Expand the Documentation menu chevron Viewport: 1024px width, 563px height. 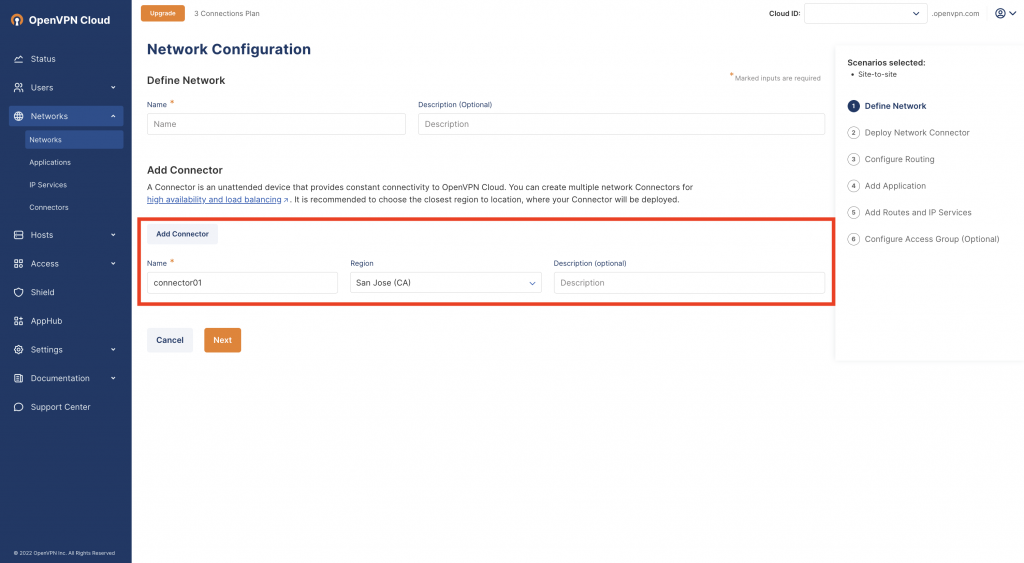(x=113, y=378)
